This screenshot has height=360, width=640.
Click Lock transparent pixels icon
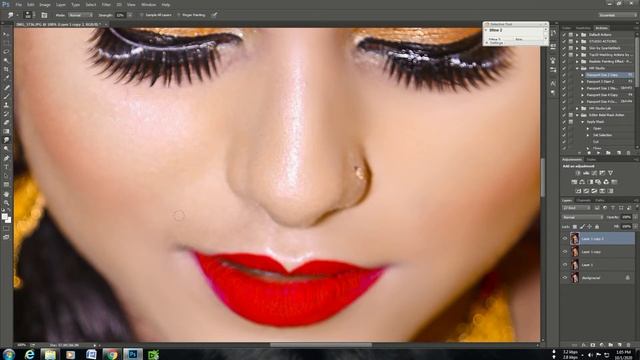point(575,227)
